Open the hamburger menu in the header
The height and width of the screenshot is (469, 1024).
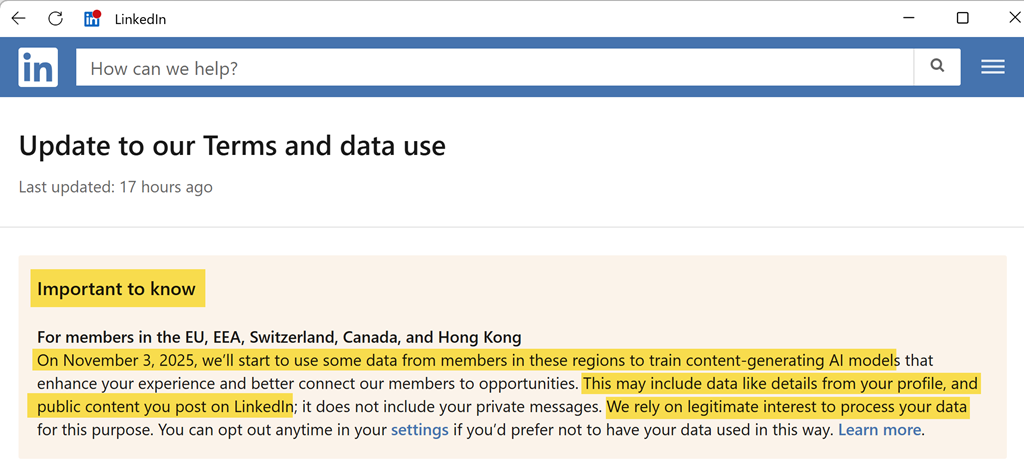(992, 67)
